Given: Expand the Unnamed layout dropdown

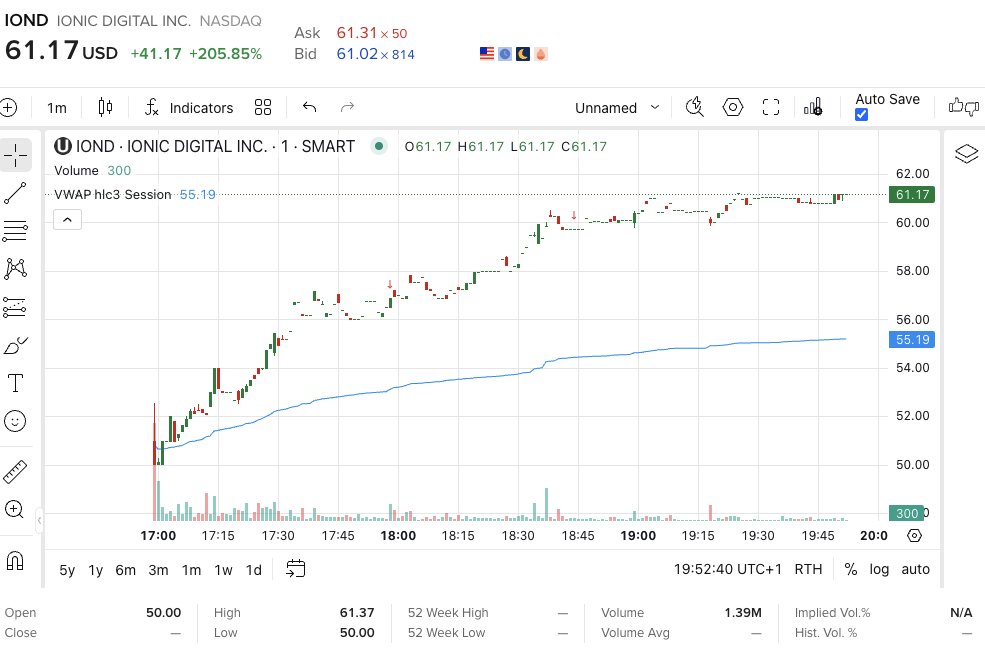Looking at the screenshot, I should click(618, 107).
